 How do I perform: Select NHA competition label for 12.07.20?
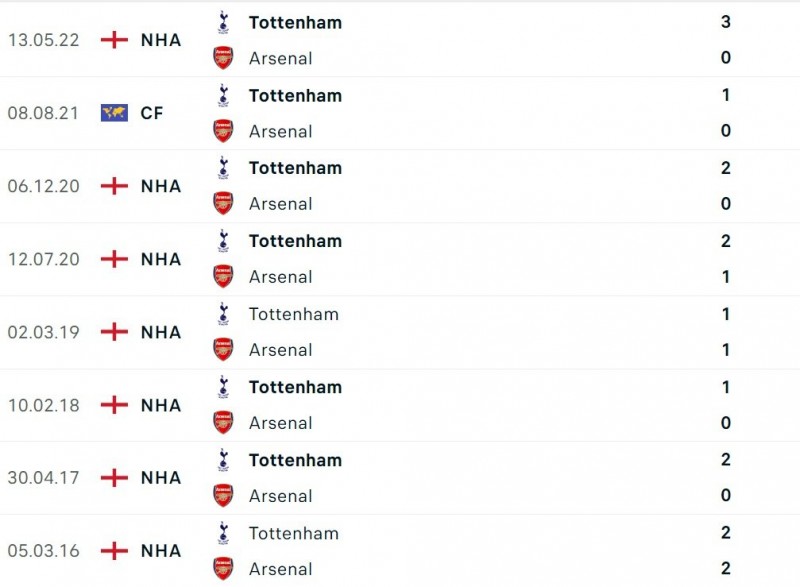point(161,259)
